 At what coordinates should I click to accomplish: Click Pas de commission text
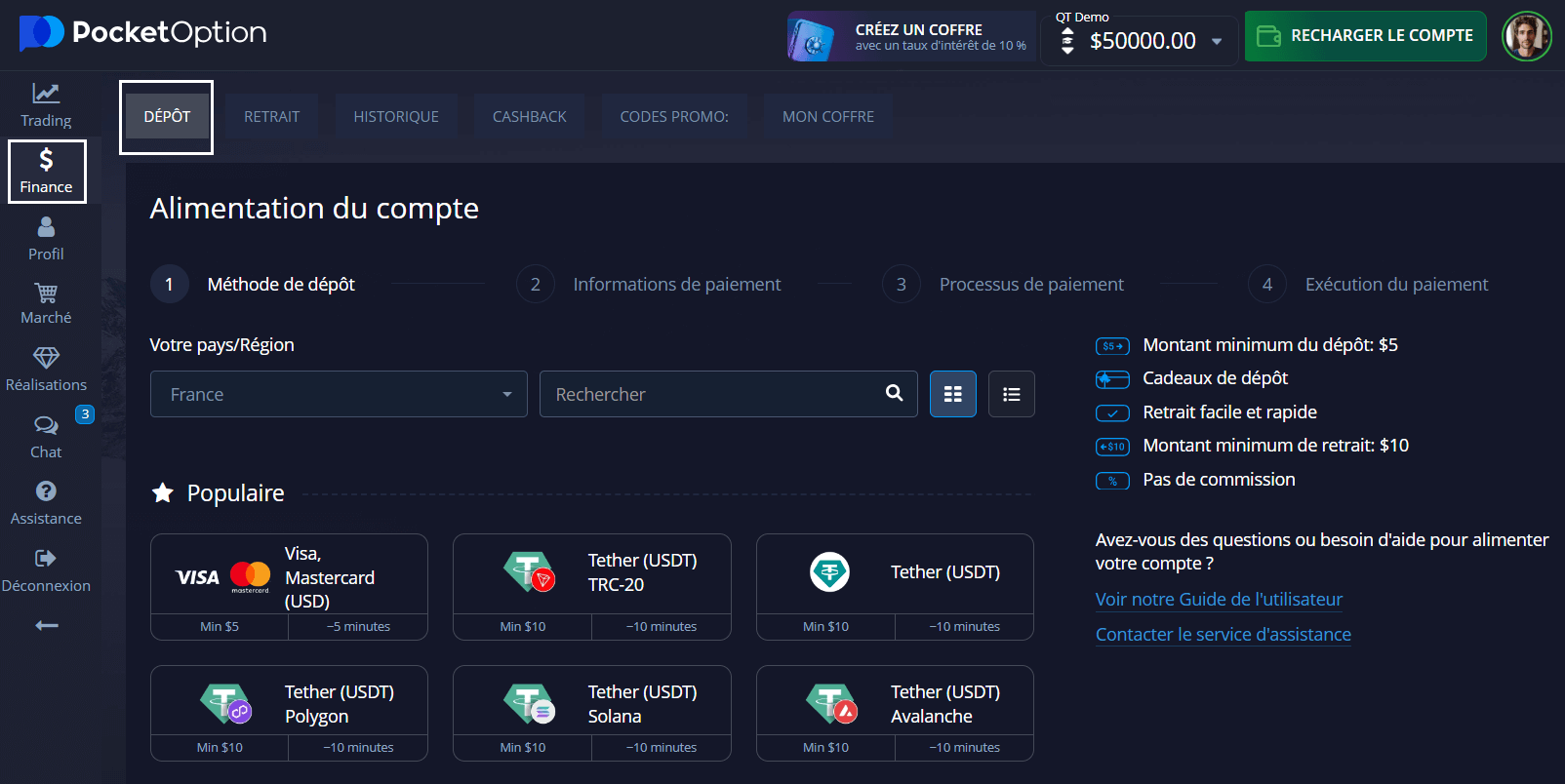click(1220, 479)
